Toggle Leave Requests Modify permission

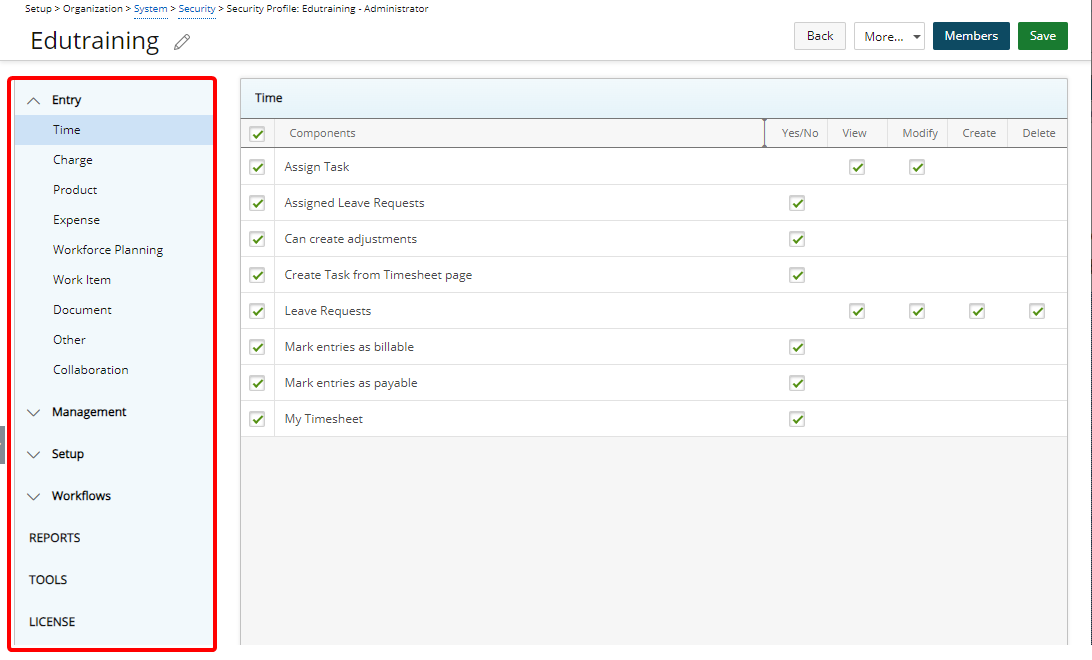[917, 311]
